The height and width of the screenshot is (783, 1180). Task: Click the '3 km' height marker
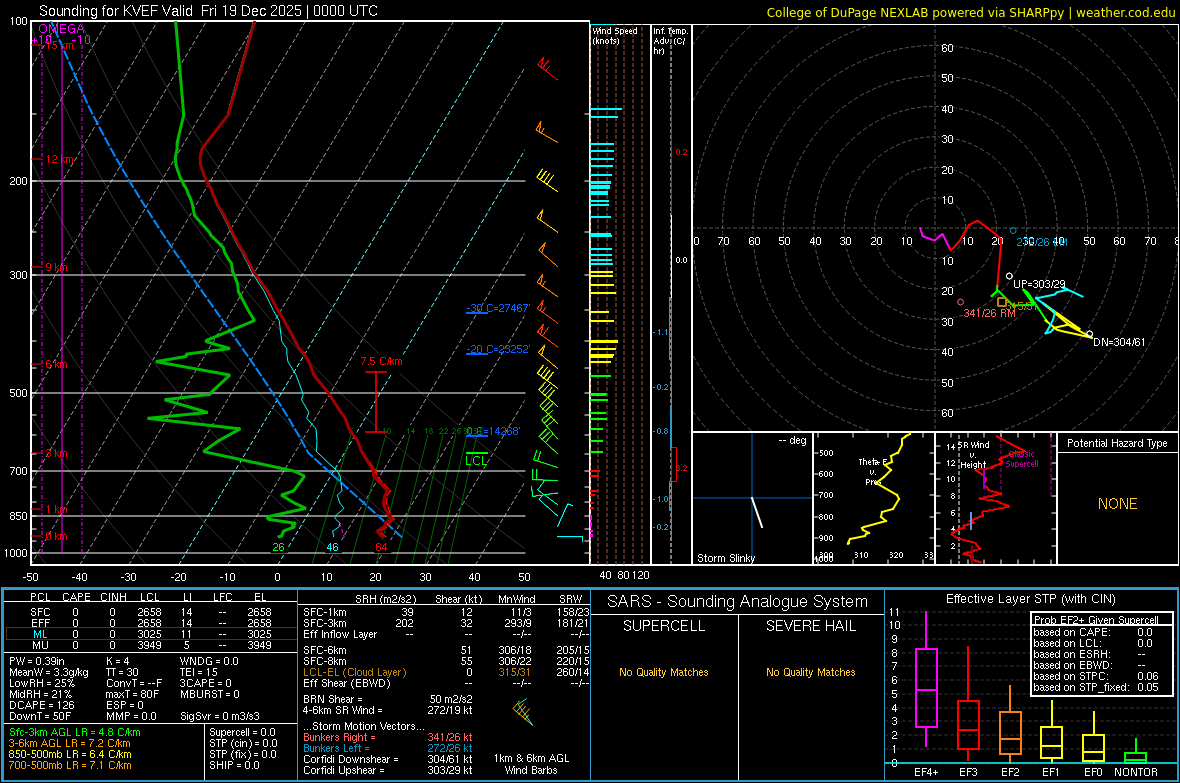[56, 453]
